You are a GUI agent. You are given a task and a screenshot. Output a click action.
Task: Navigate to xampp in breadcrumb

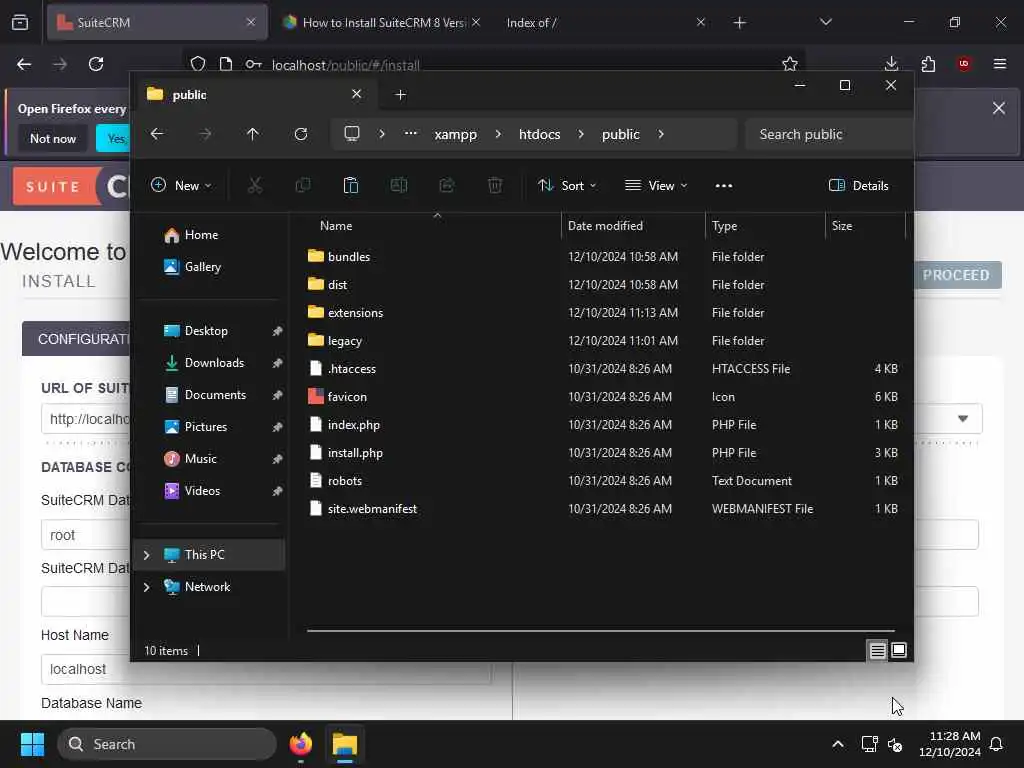[x=456, y=134]
